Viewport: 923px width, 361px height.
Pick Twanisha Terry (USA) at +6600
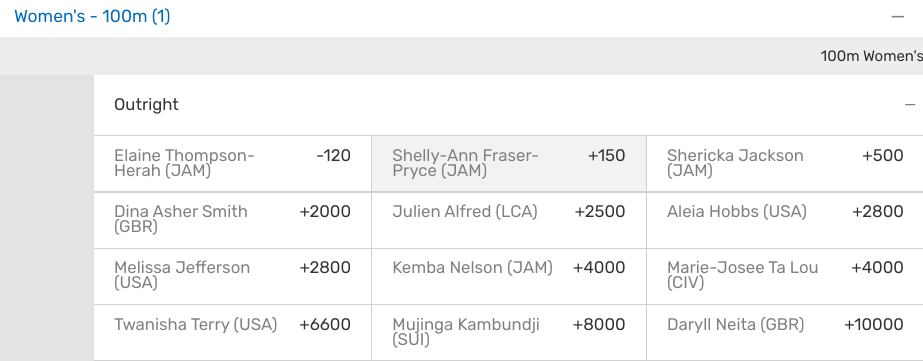tap(233, 333)
